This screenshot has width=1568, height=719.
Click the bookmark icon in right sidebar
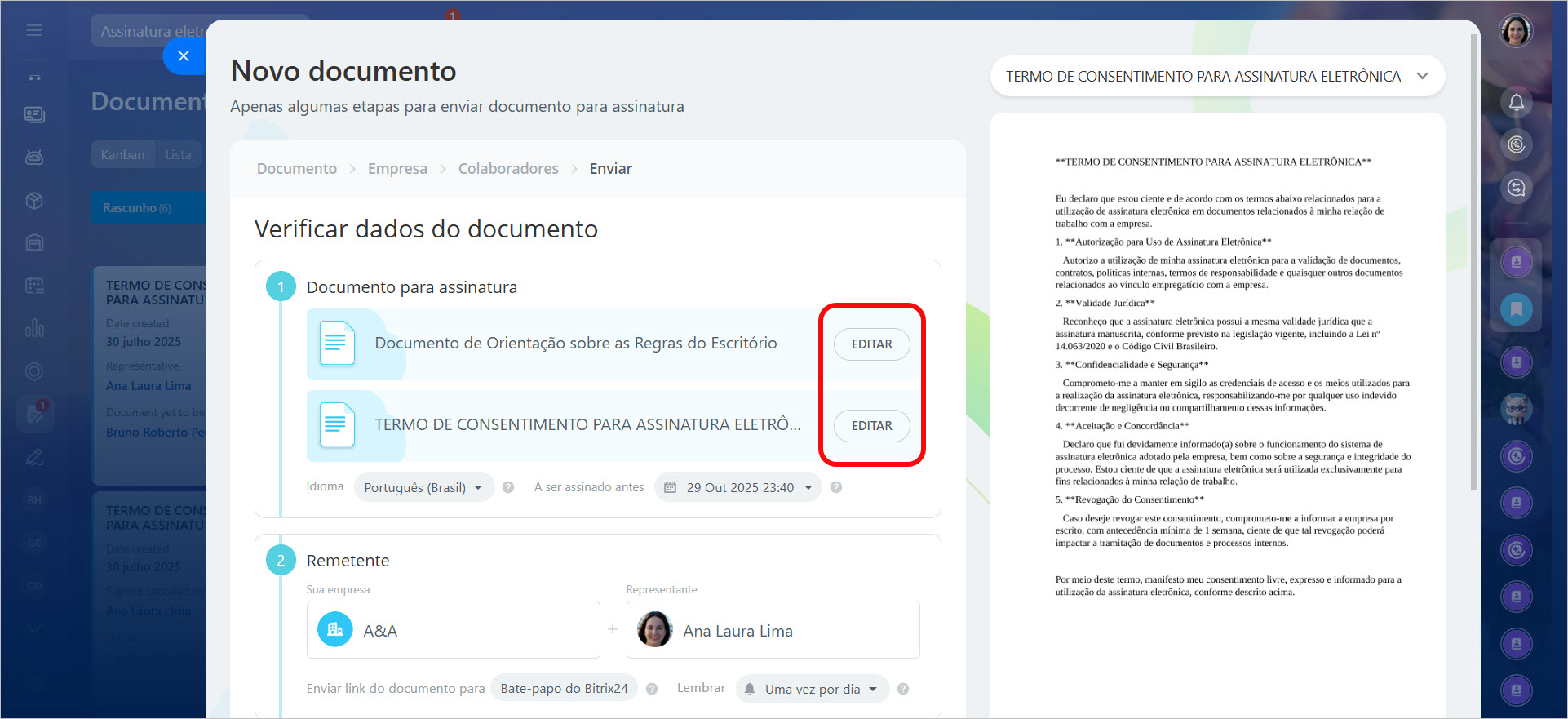coord(1516,309)
